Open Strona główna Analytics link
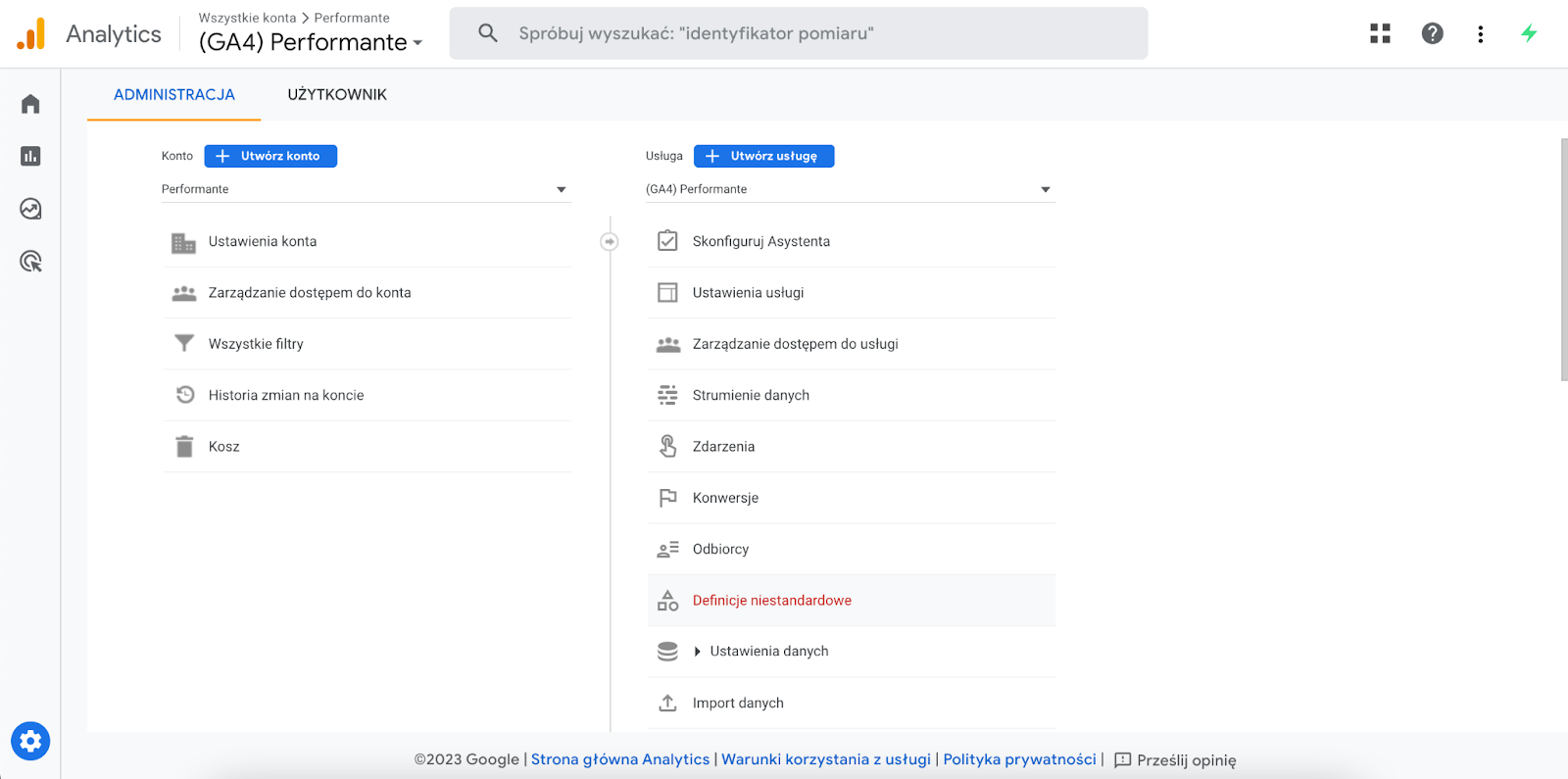The height and width of the screenshot is (779, 1568). (620, 759)
